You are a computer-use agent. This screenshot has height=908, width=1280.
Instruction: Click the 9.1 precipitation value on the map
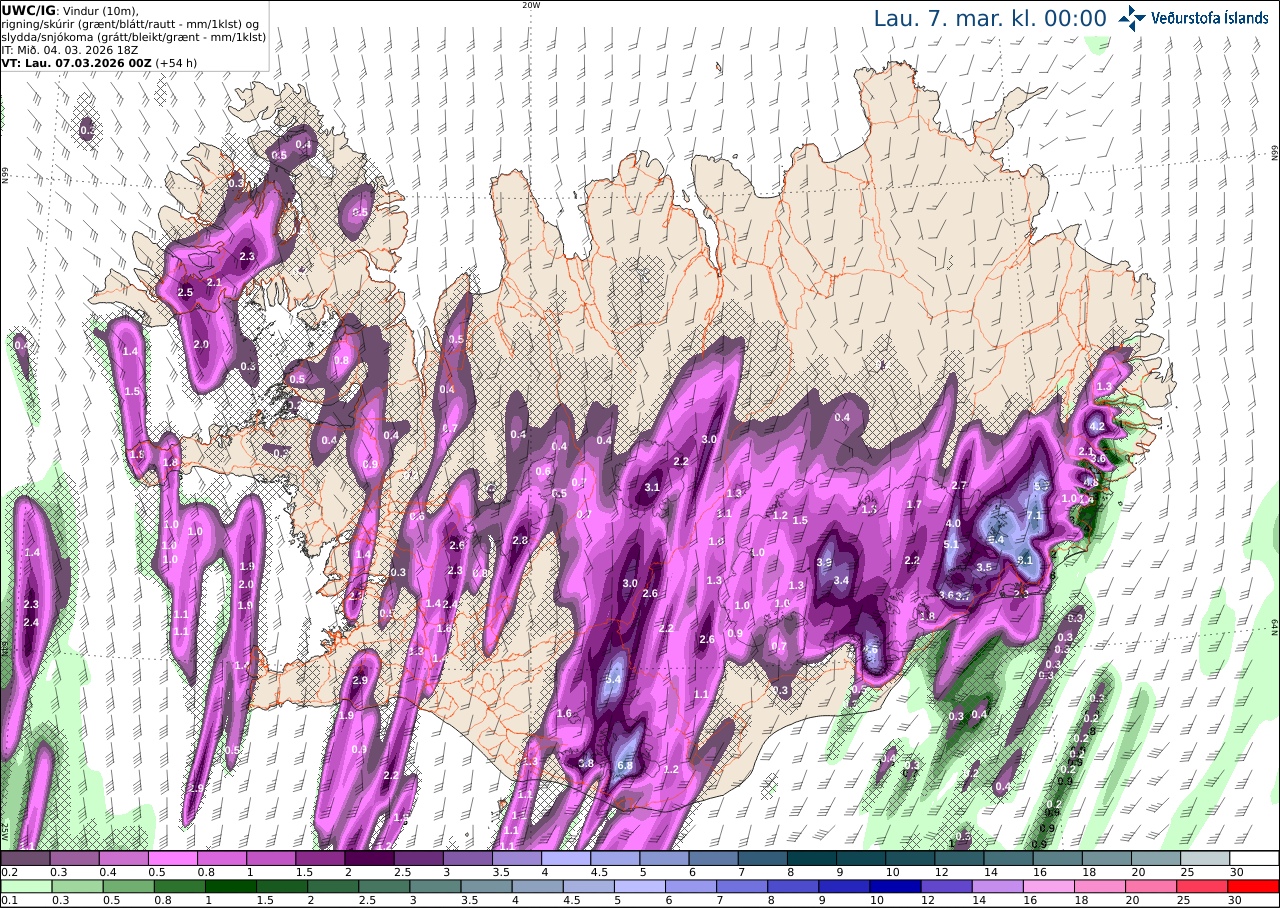[1025, 560]
